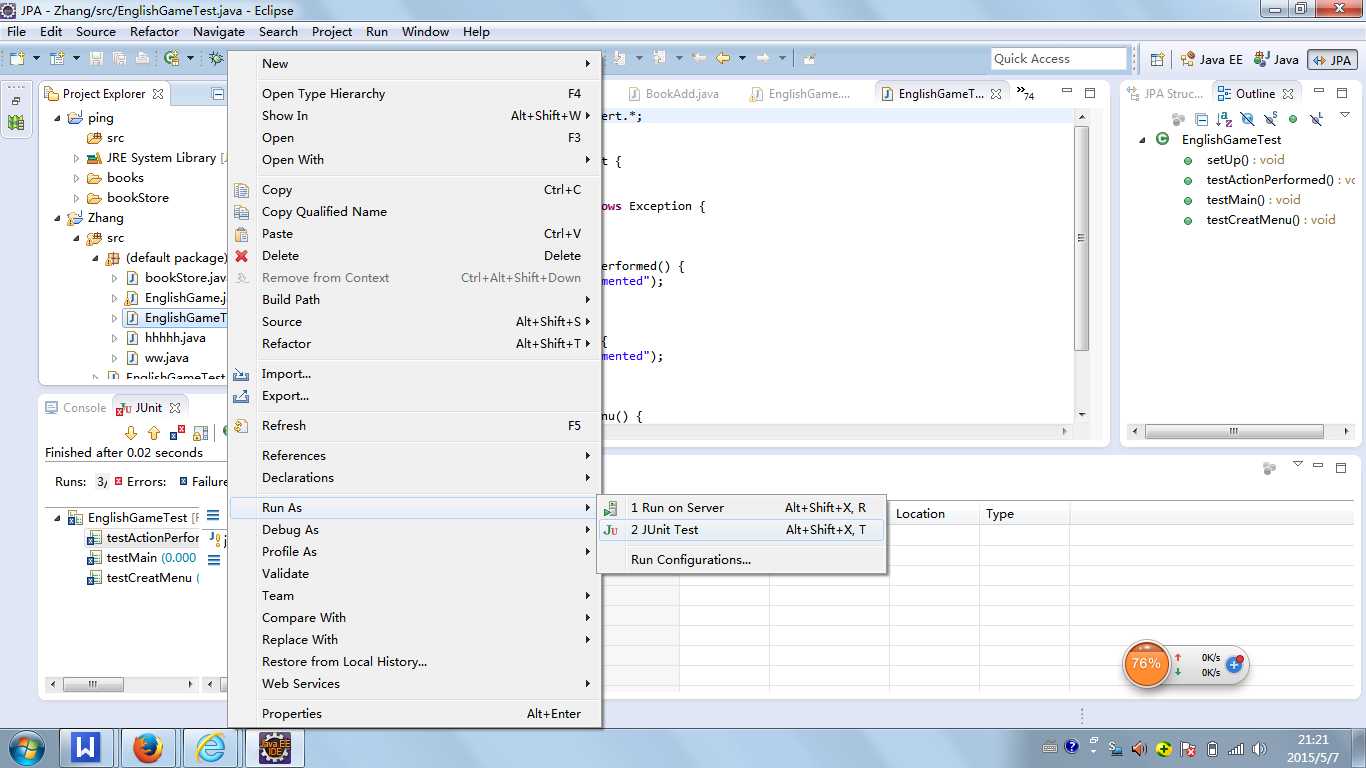Toggle Hide Fields in Outline toolbar
This screenshot has width=1366, height=768.
[x=1247, y=119]
